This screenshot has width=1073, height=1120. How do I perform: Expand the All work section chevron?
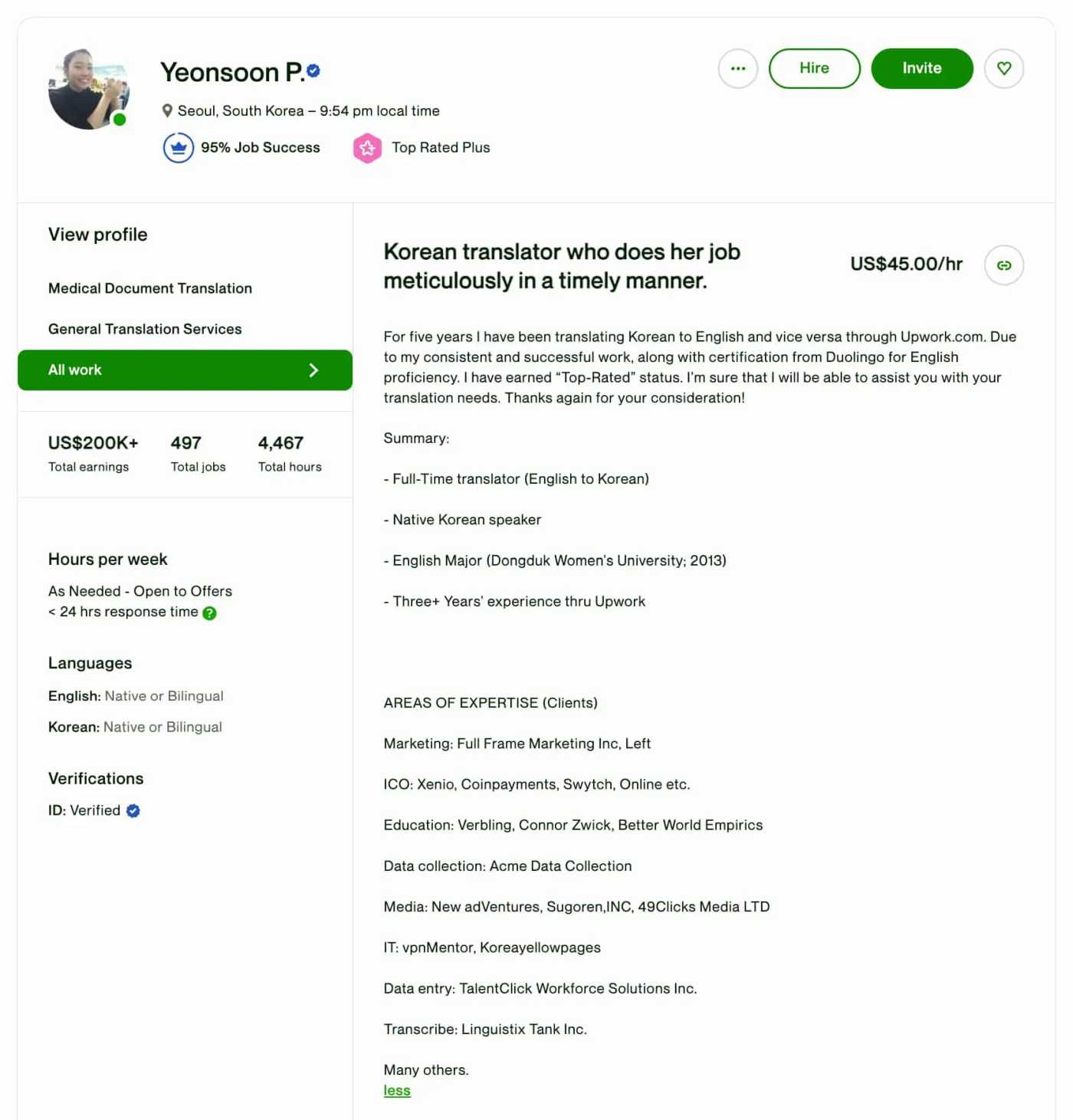(313, 370)
